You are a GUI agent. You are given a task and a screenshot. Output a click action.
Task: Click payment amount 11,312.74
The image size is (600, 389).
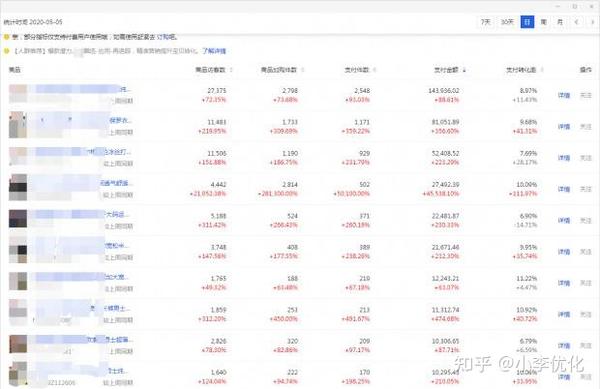point(445,310)
